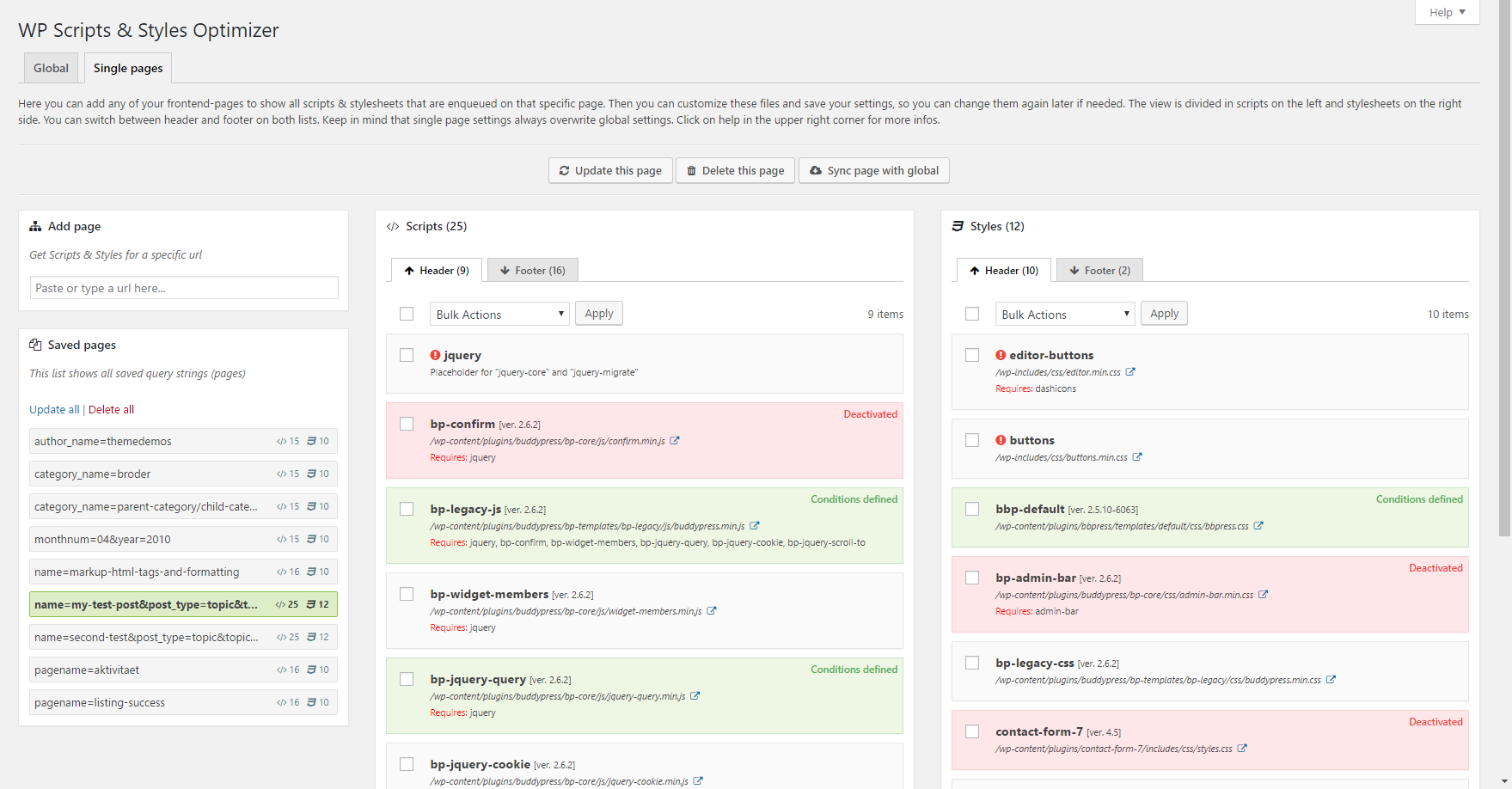This screenshot has width=1512, height=789.
Task: Show Scripts Header (9) tab
Action: point(437,270)
